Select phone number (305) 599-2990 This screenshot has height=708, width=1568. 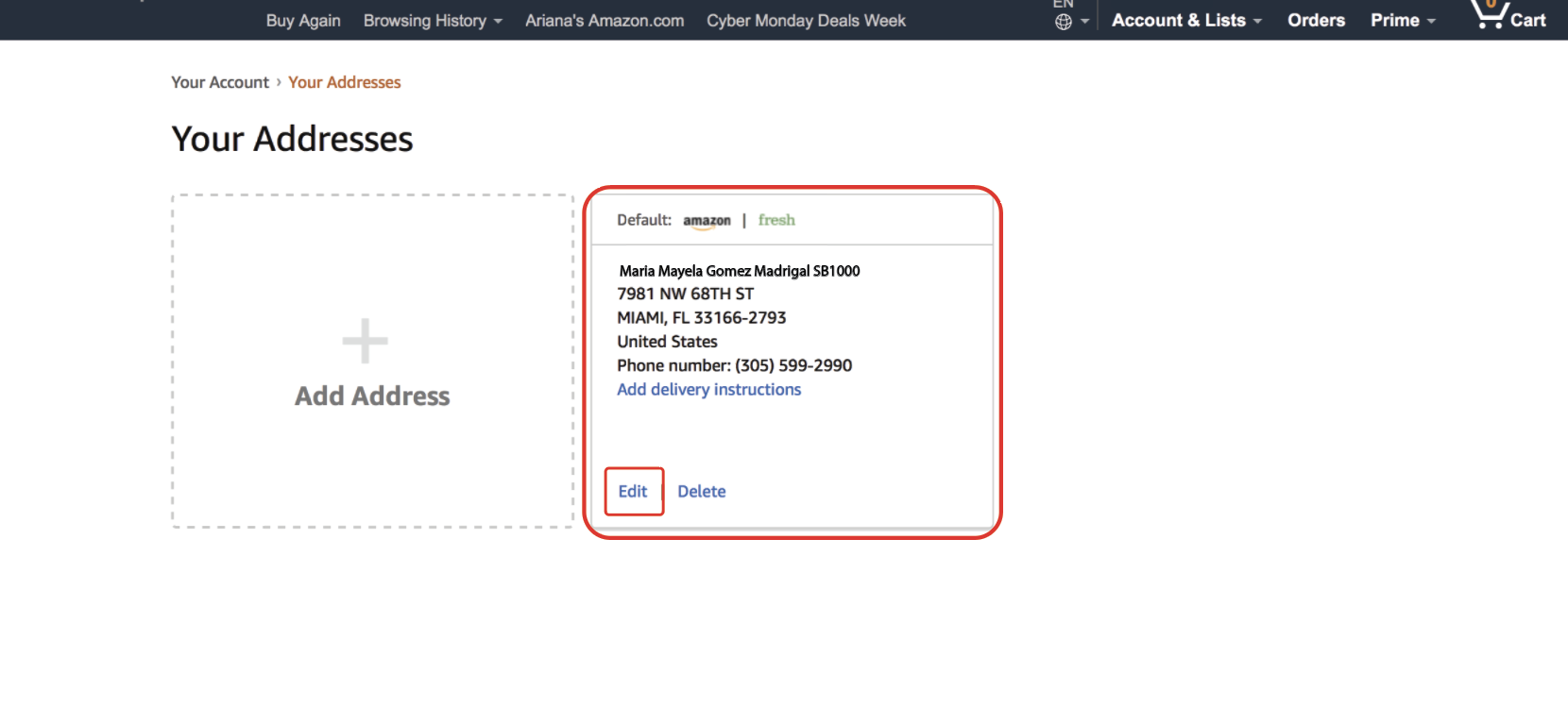[x=793, y=365]
